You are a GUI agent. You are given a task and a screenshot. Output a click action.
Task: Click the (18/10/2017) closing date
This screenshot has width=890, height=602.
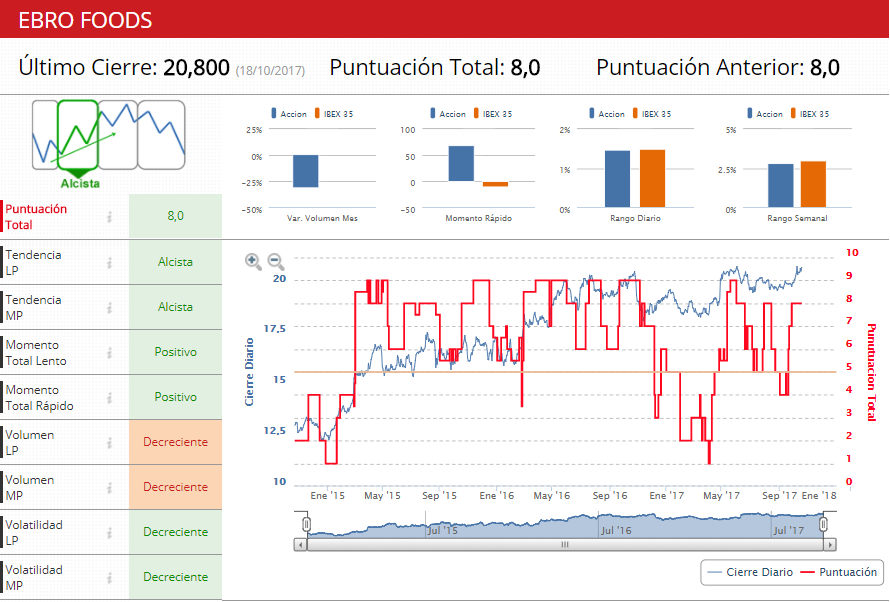270,70
